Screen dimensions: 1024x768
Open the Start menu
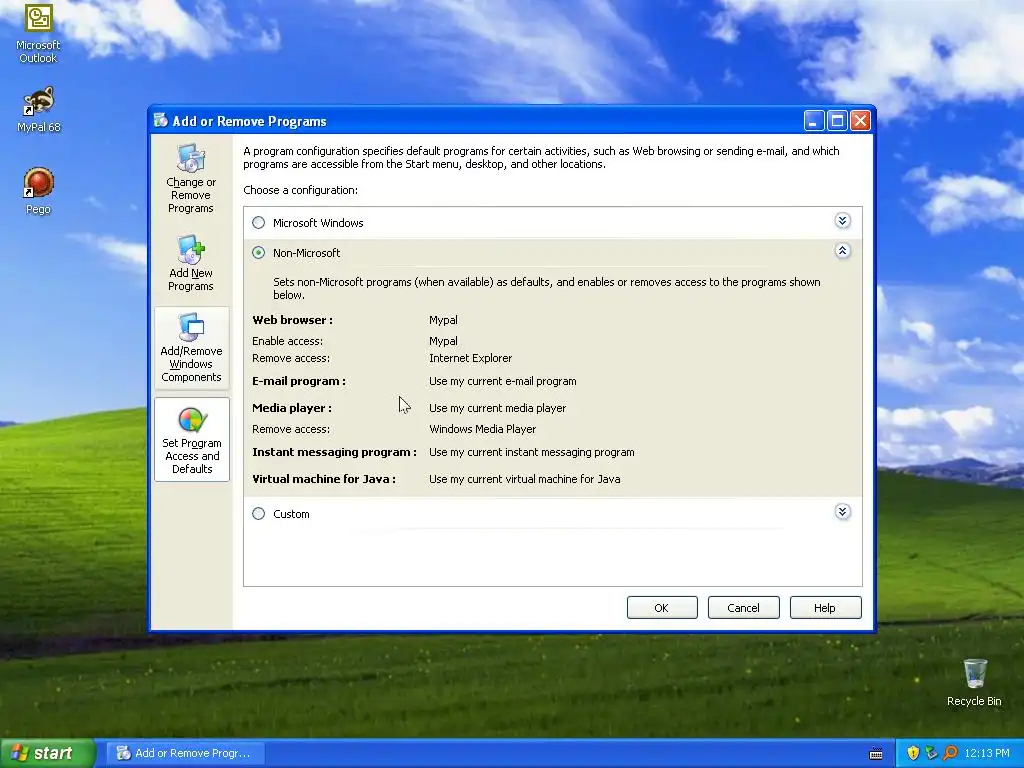point(47,753)
